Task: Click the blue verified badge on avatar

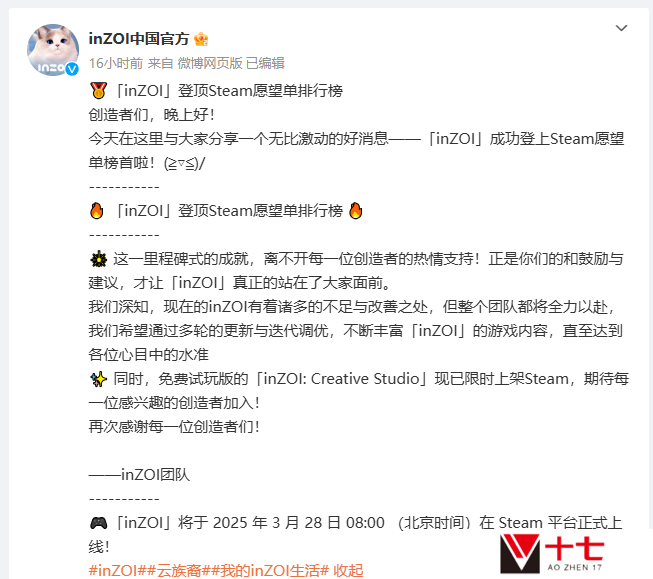Action: [72, 69]
